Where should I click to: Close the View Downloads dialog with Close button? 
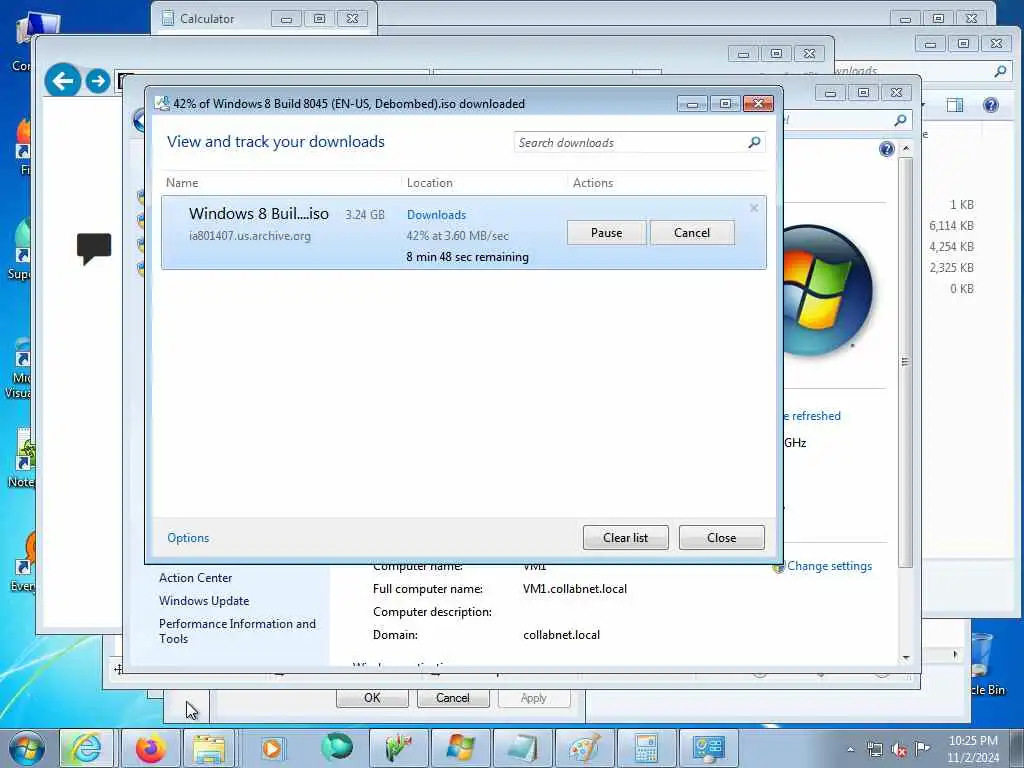[721, 537]
